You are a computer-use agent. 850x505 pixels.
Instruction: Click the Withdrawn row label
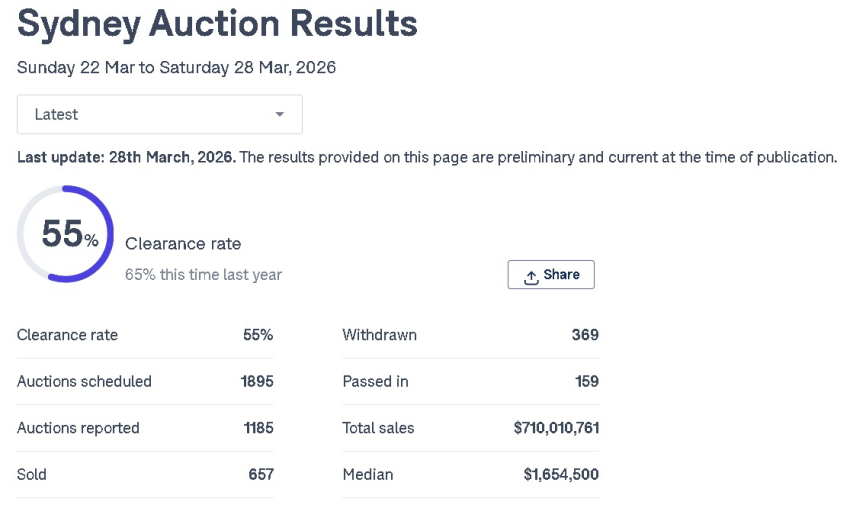pyautogui.click(x=379, y=335)
